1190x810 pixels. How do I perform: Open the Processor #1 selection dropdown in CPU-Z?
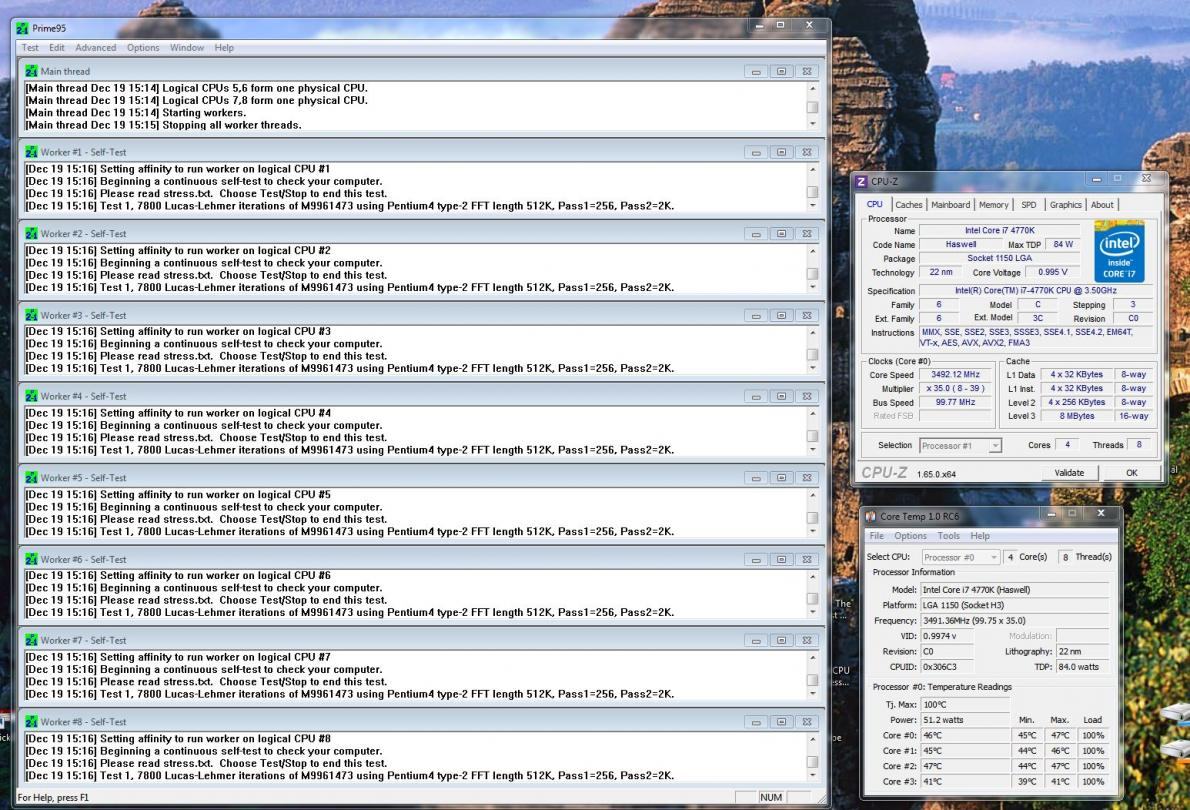tap(960, 446)
